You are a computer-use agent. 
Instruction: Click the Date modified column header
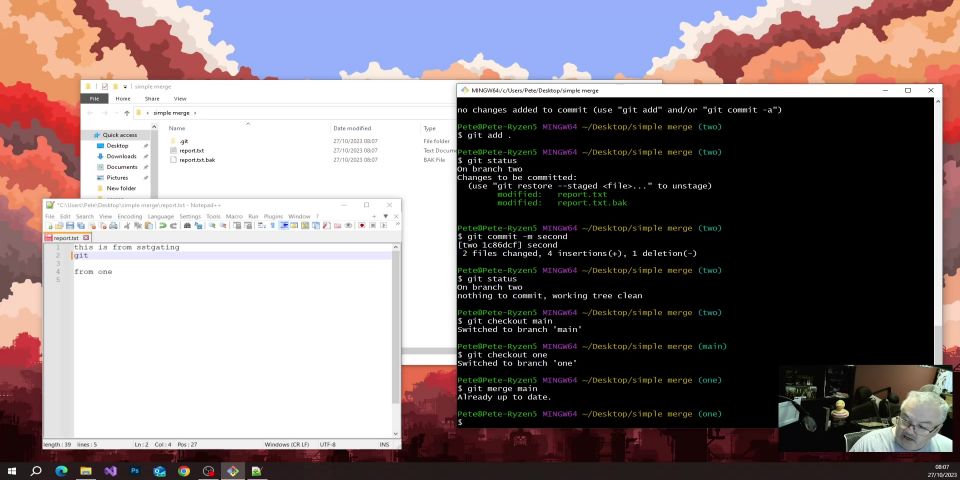coord(352,128)
